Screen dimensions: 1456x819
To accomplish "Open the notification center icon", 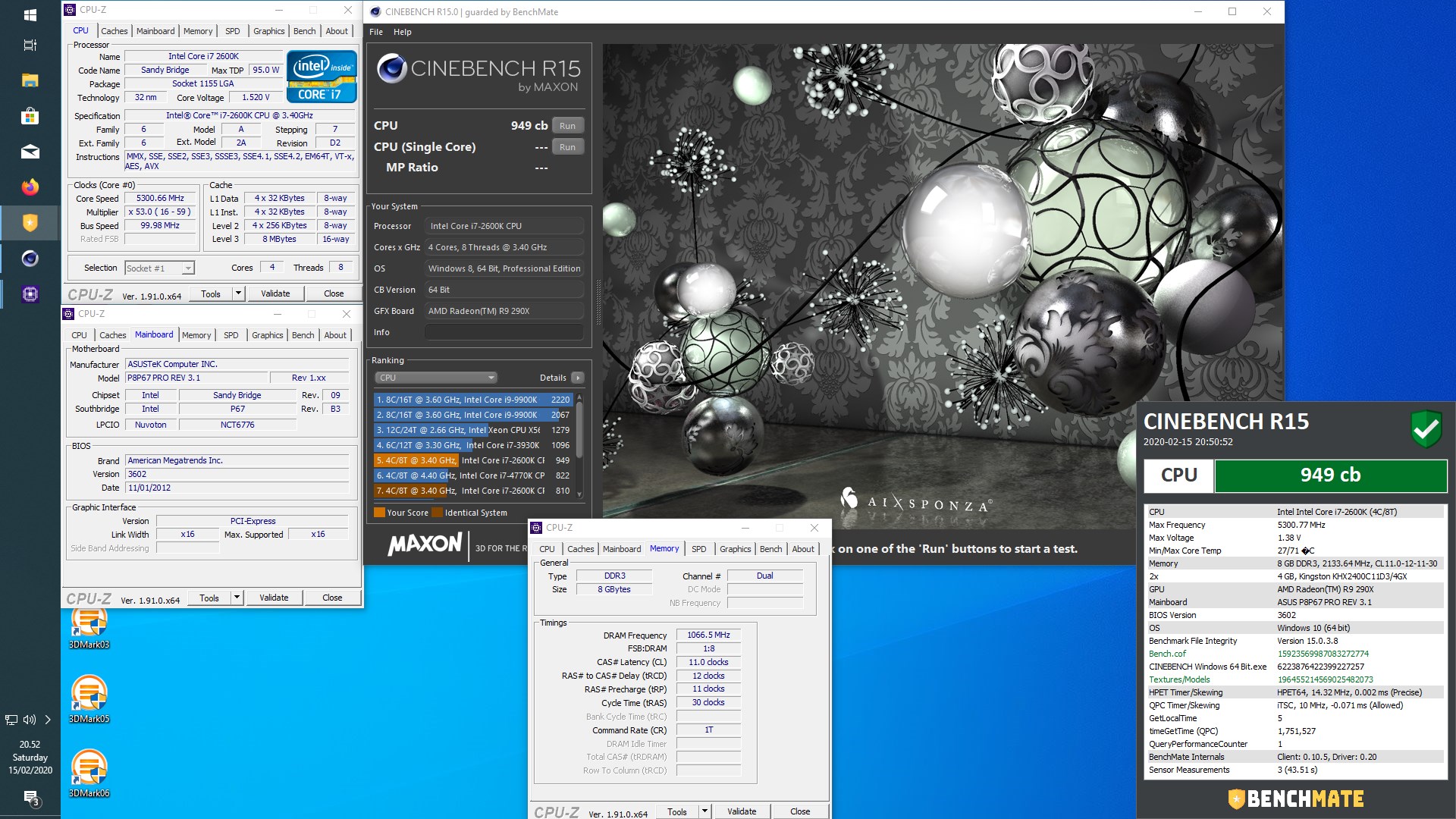I will (30, 797).
